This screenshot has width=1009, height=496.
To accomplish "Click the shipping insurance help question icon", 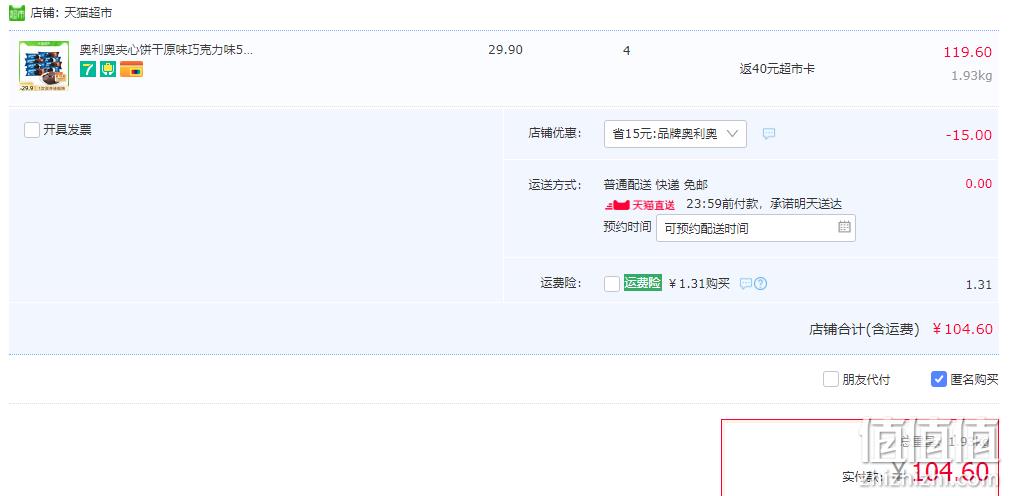I will click(x=760, y=284).
